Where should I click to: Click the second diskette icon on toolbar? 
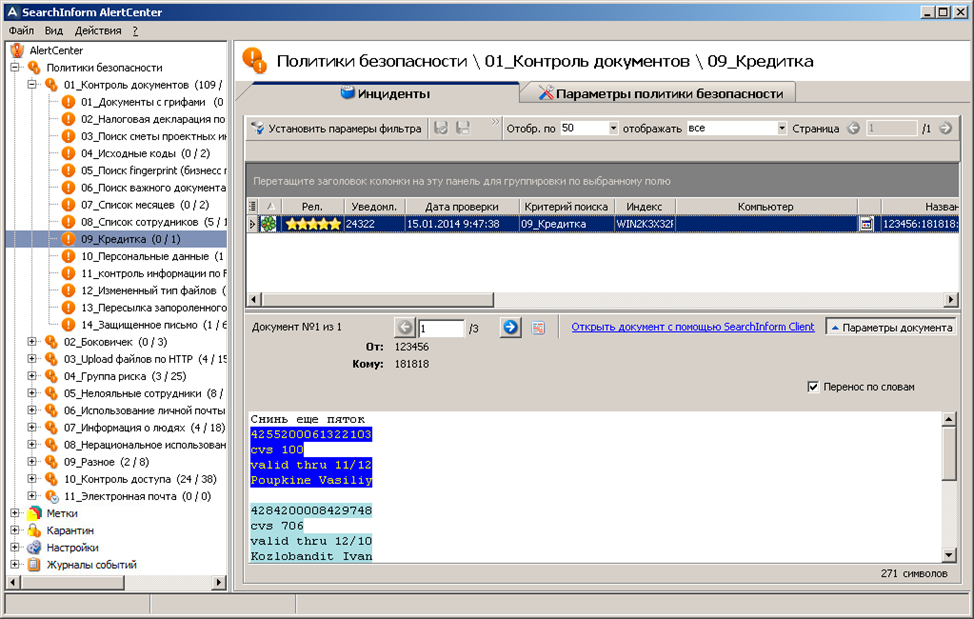461,127
